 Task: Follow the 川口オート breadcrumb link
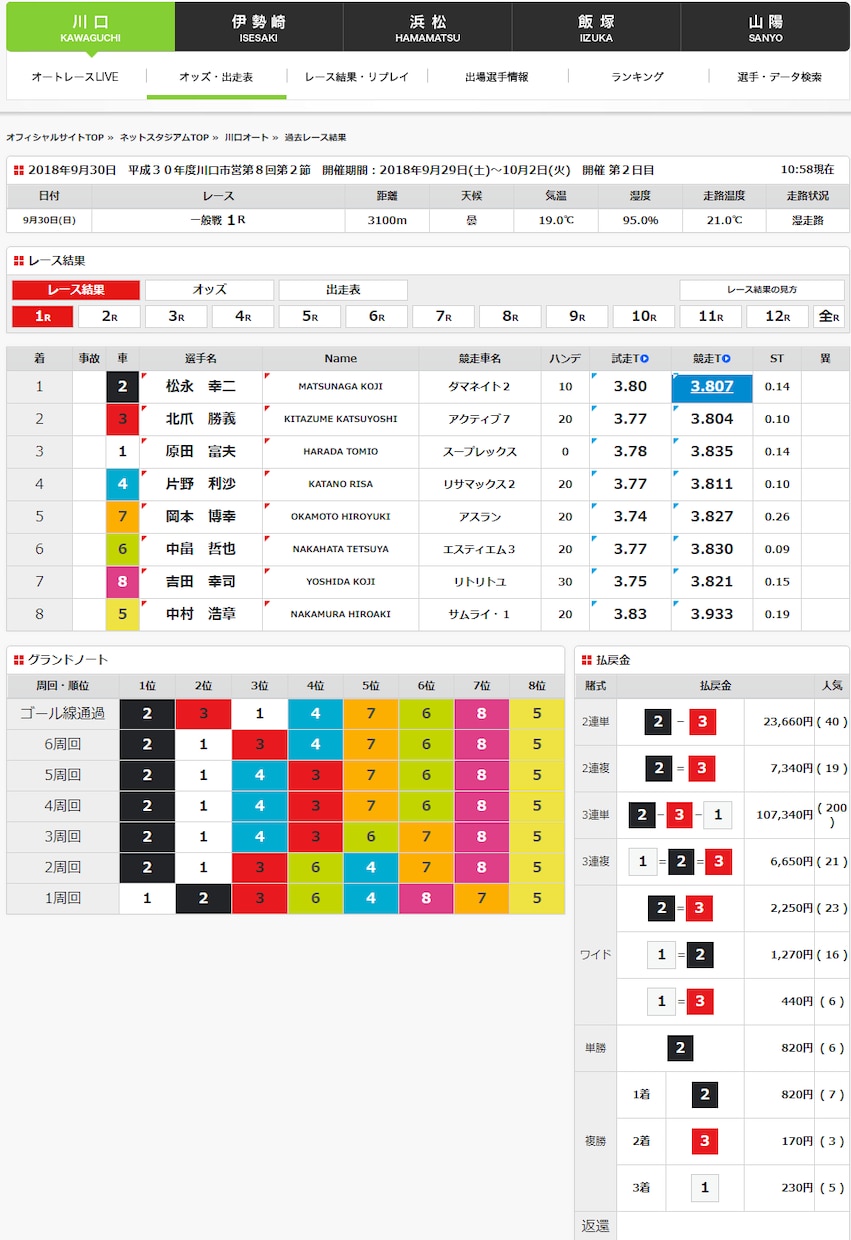tap(245, 137)
